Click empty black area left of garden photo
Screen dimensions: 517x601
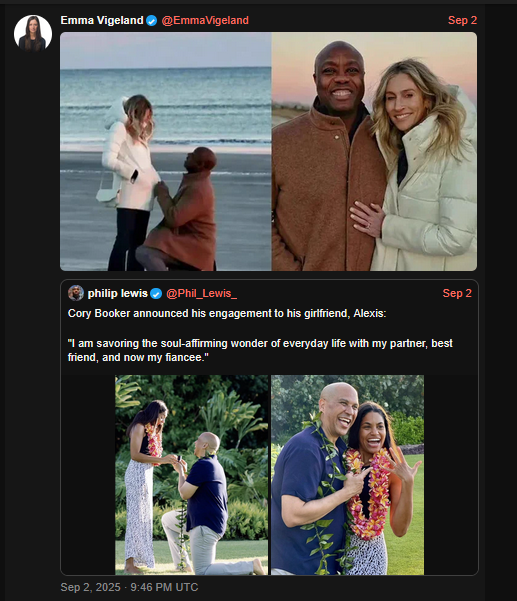click(88, 475)
